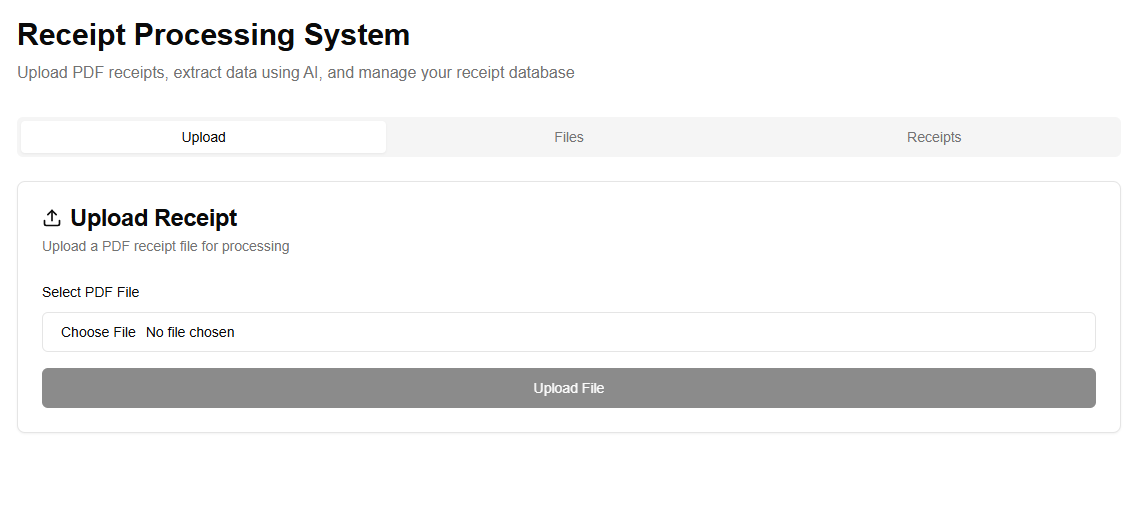Click the upload arrow icon beside Upload Receipt
This screenshot has height=511, width=1138.
point(52,218)
